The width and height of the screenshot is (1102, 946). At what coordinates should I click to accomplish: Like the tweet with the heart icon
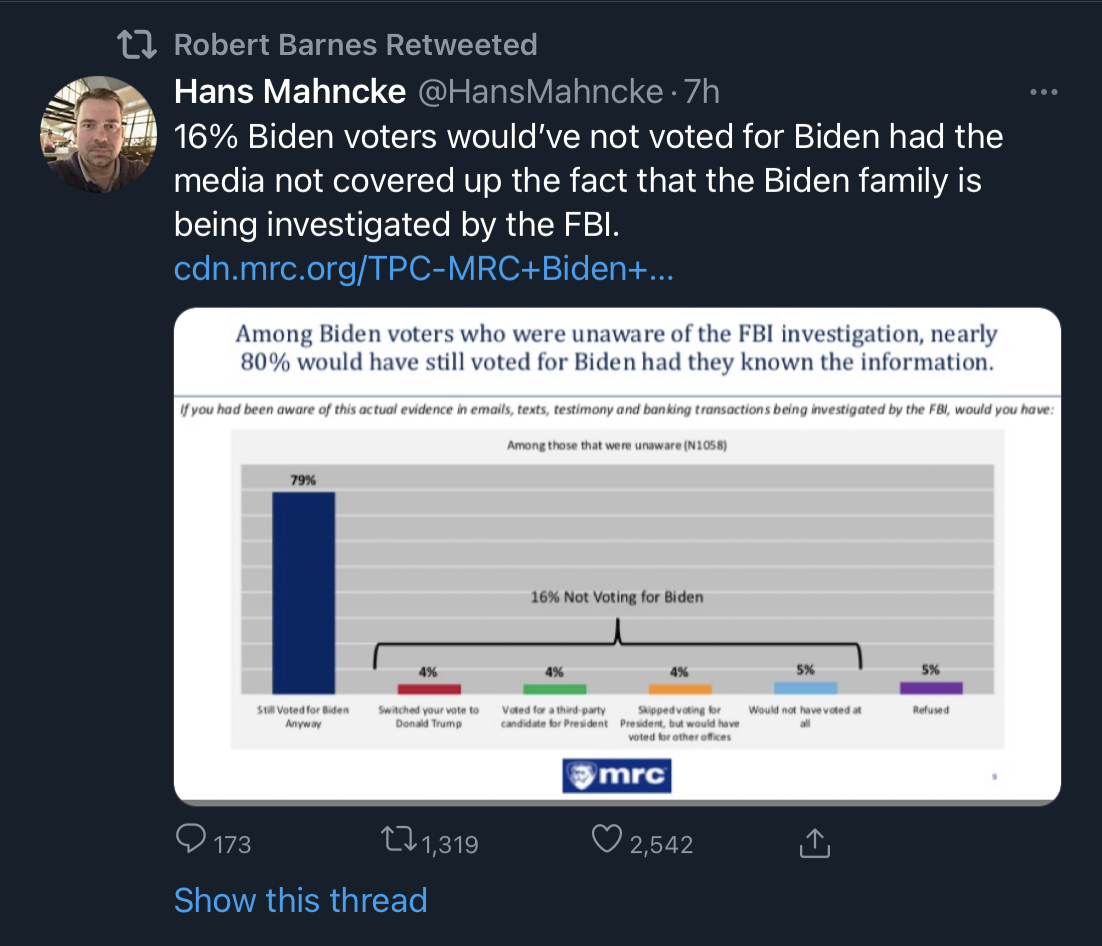click(607, 838)
